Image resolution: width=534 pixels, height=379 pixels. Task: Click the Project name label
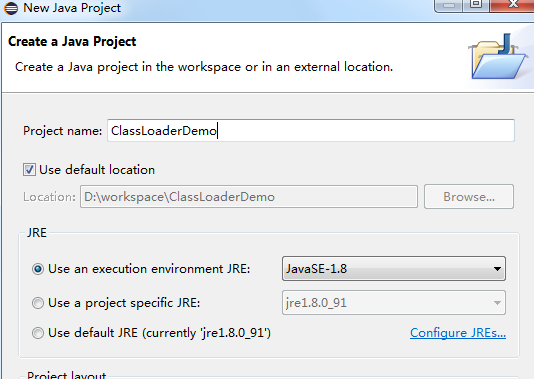62,131
